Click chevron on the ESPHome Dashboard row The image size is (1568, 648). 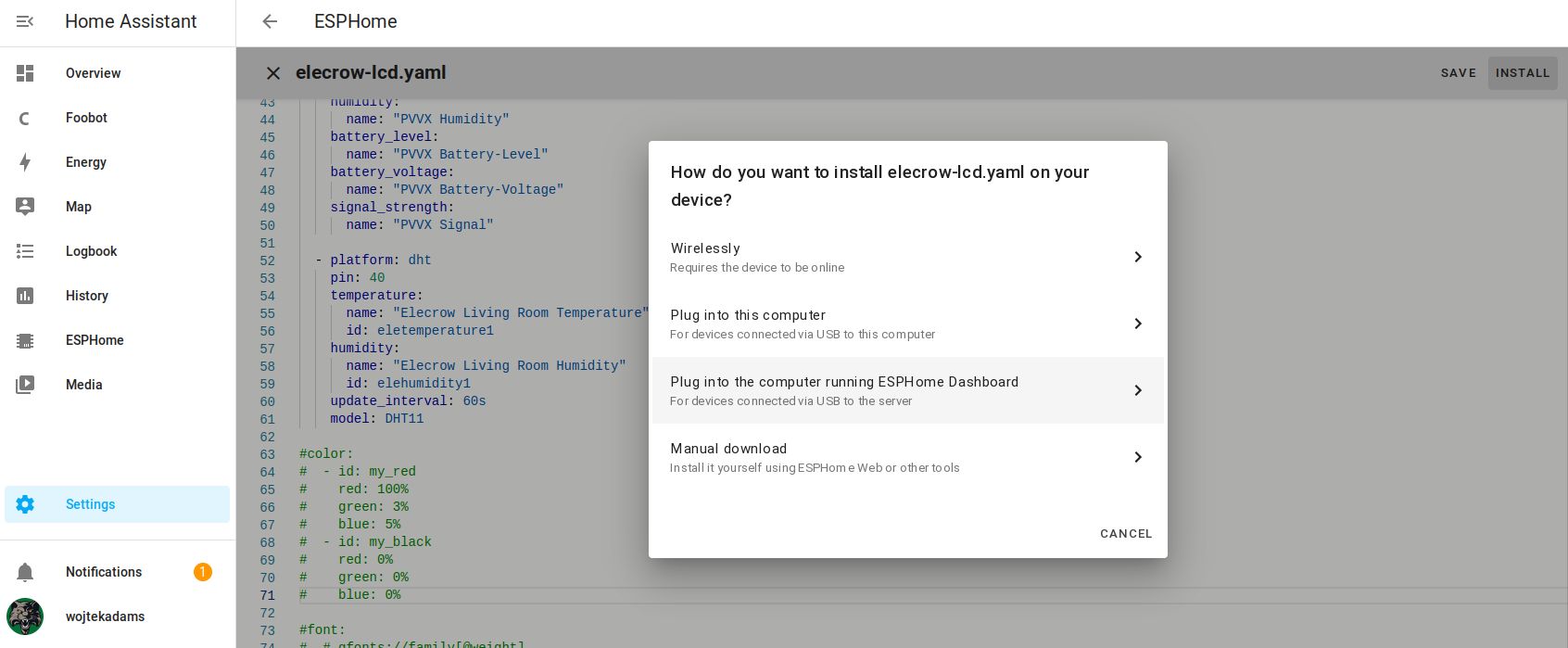click(1138, 390)
